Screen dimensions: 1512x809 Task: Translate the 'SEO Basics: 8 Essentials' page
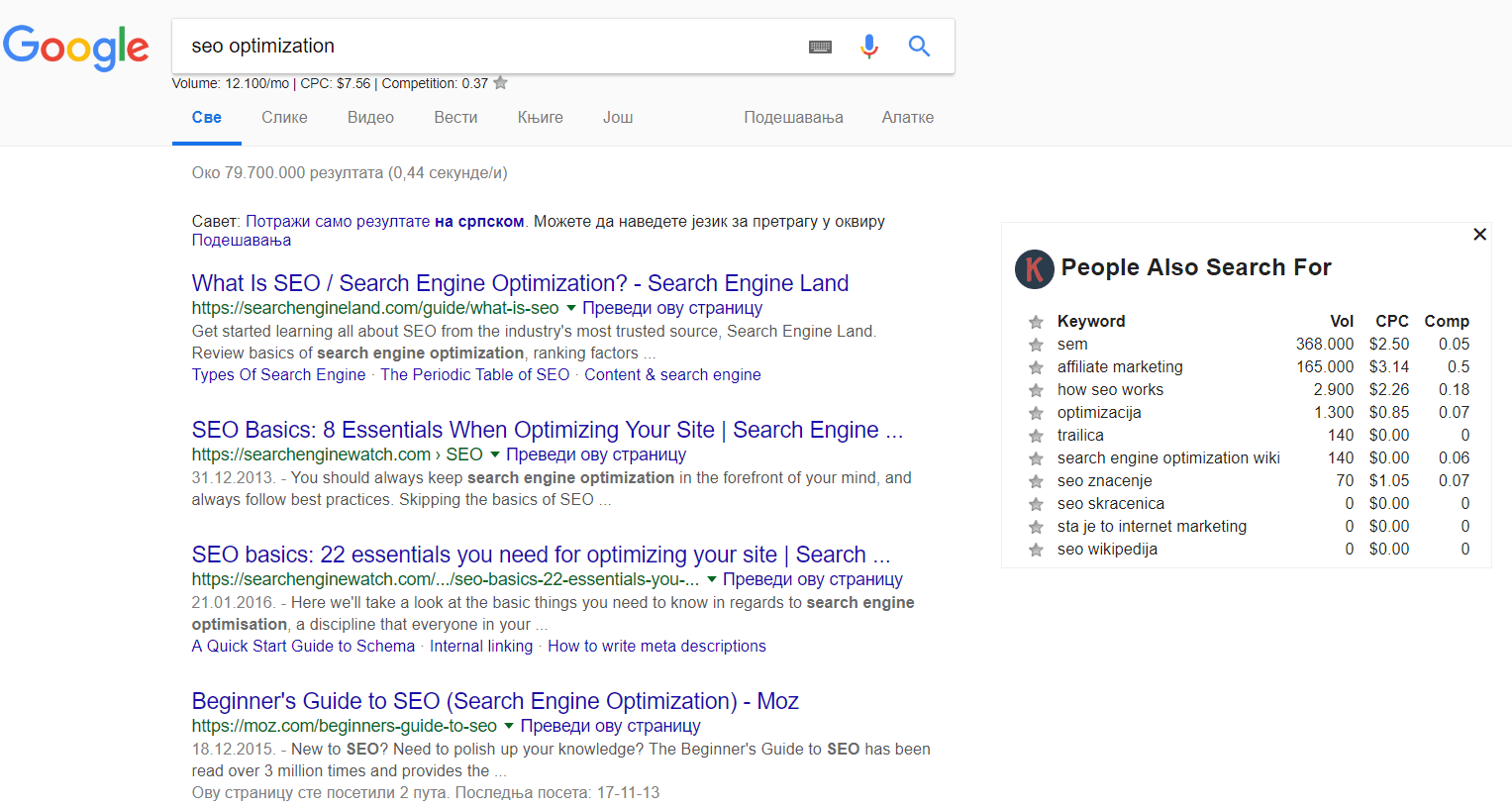tap(596, 455)
